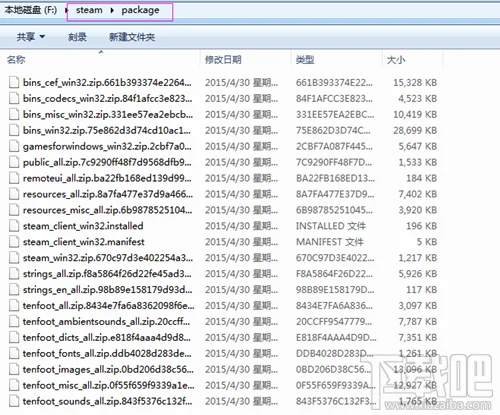The height and width of the screenshot is (415, 500).
Task: Select file name tenfoot_all.zip.8434e7fa6a8362098f6e...
Action: (x=108, y=306)
